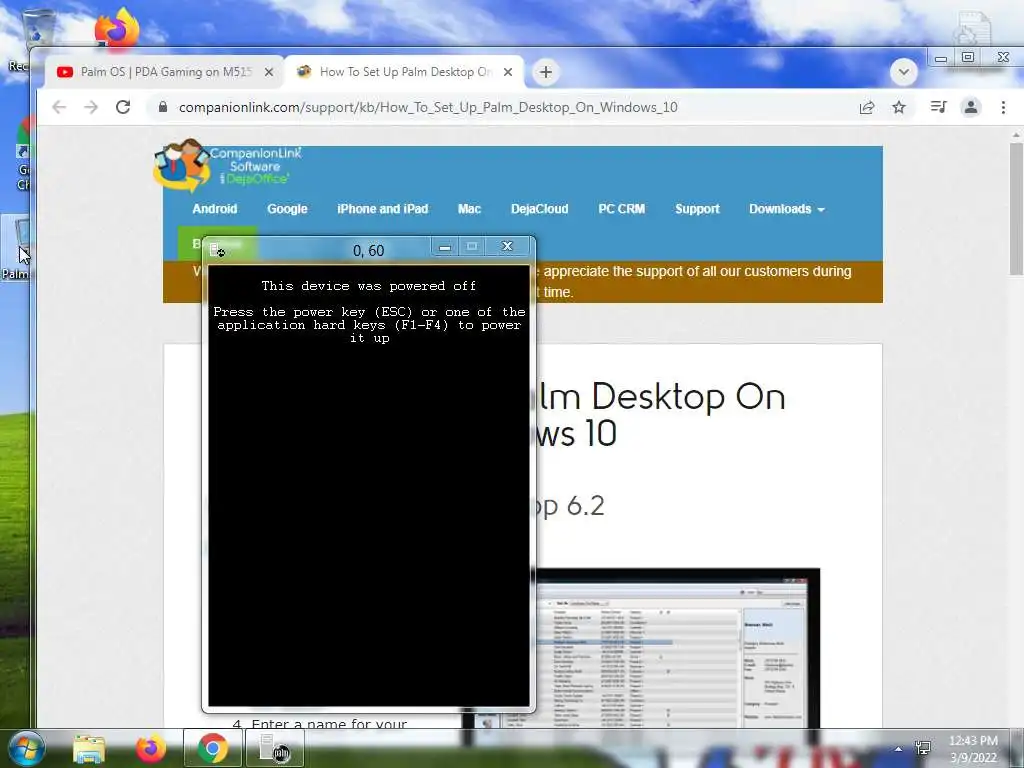Open the Android menu item
This screenshot has width=1024, height=768.
[x=214, y=209]
